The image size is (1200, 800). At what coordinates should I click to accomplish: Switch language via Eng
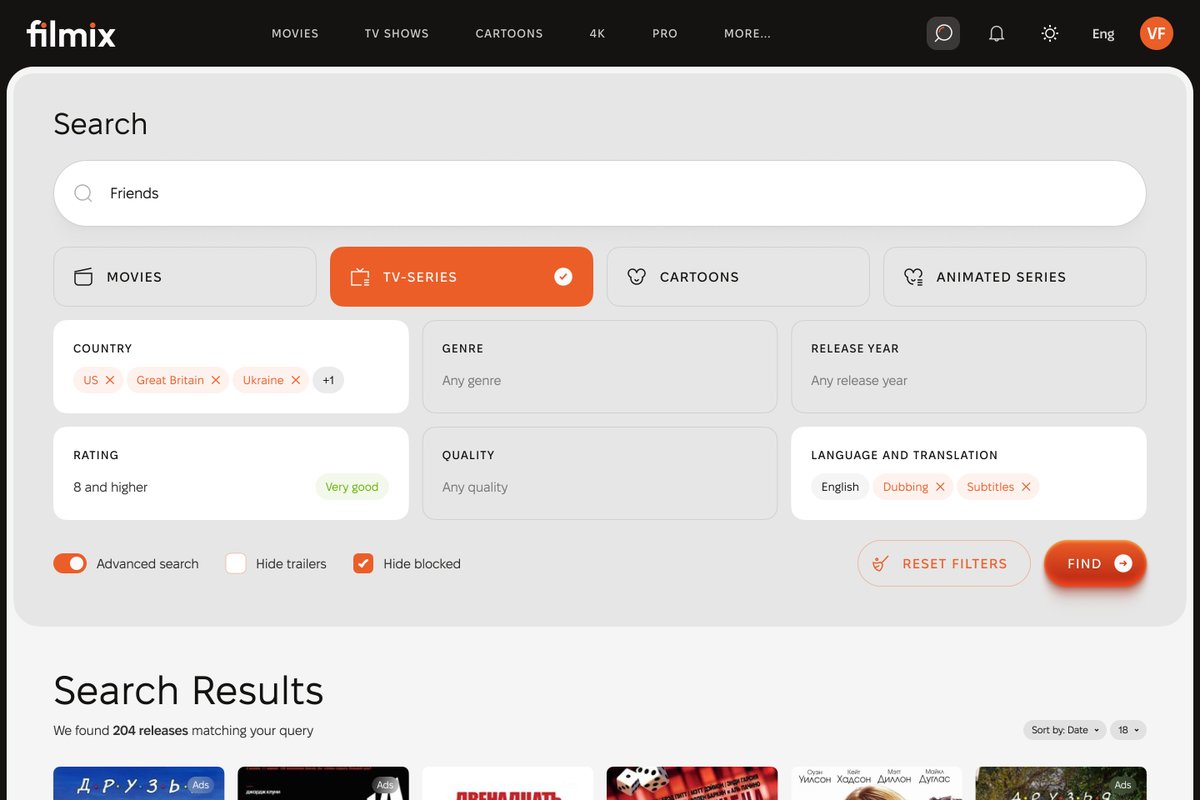point(1103,34)
